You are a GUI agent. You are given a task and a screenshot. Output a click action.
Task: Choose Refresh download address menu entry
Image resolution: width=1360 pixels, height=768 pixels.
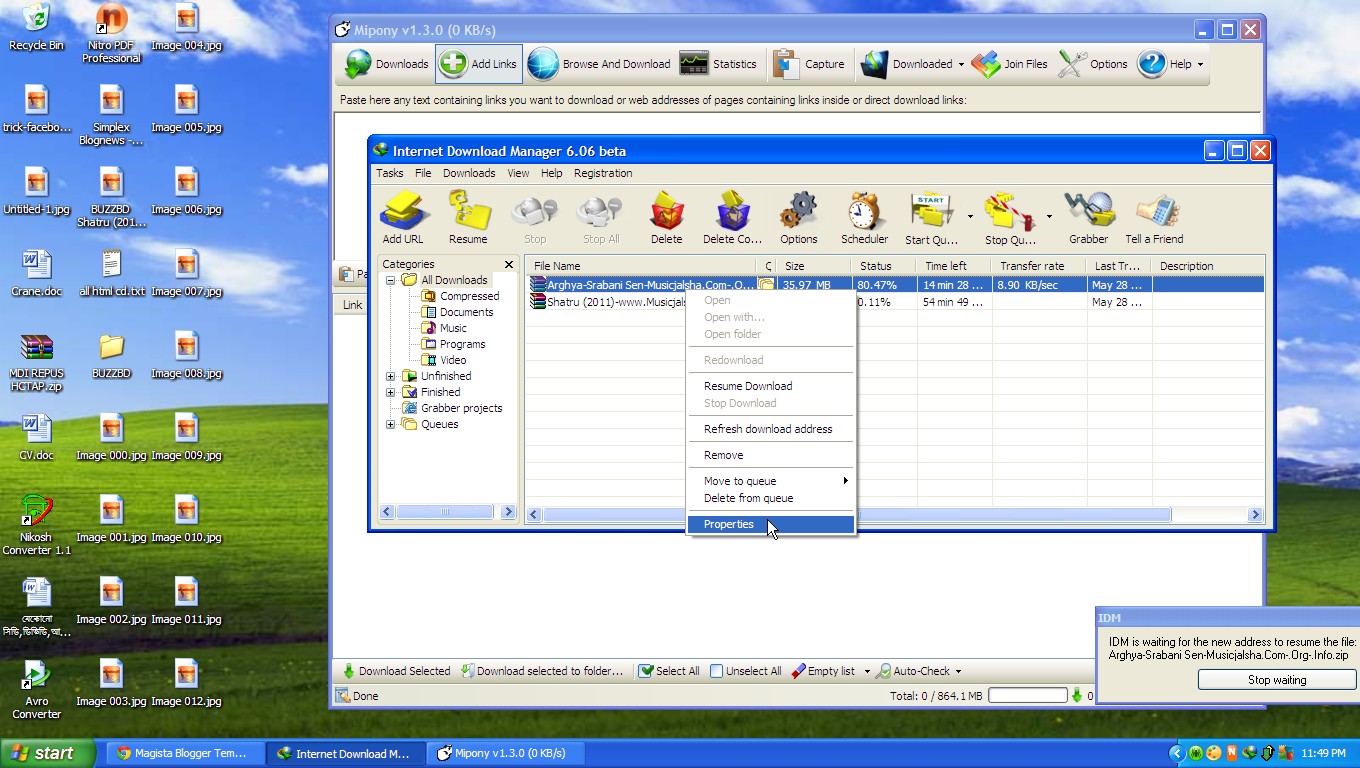click(x=771, y=429)
